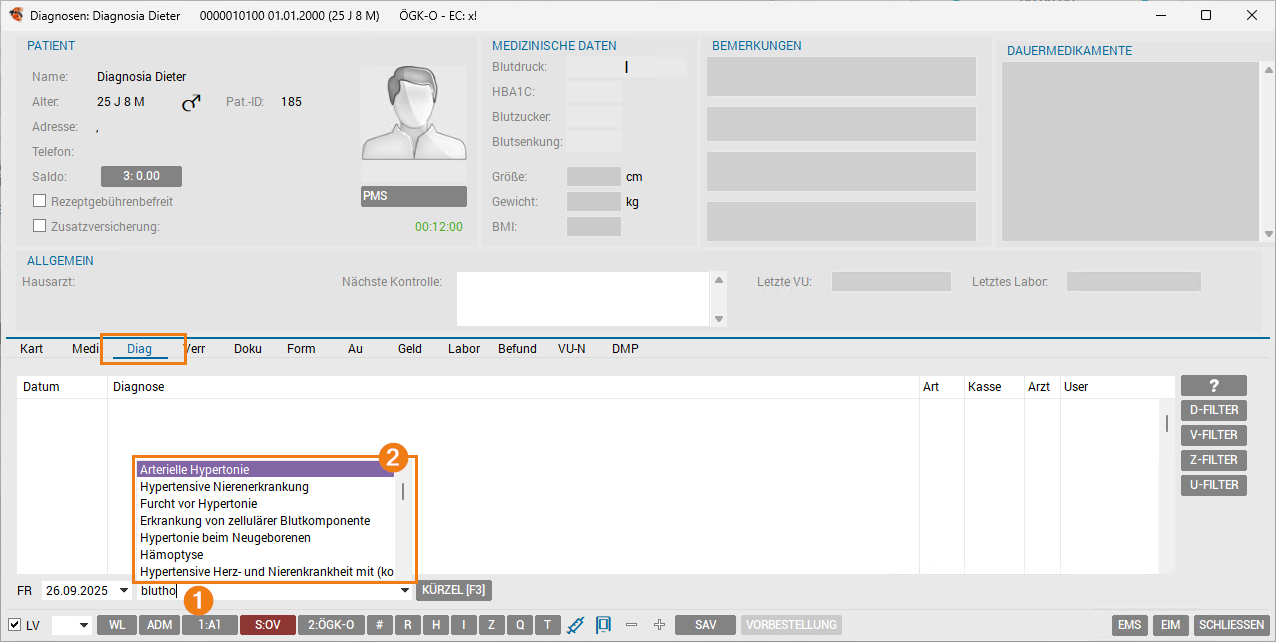Image resolution: width=1276 pixels, height=642 pixels.
Task: Click the blue document icon in bottom toolbar
Action: [x=603, y=625]
